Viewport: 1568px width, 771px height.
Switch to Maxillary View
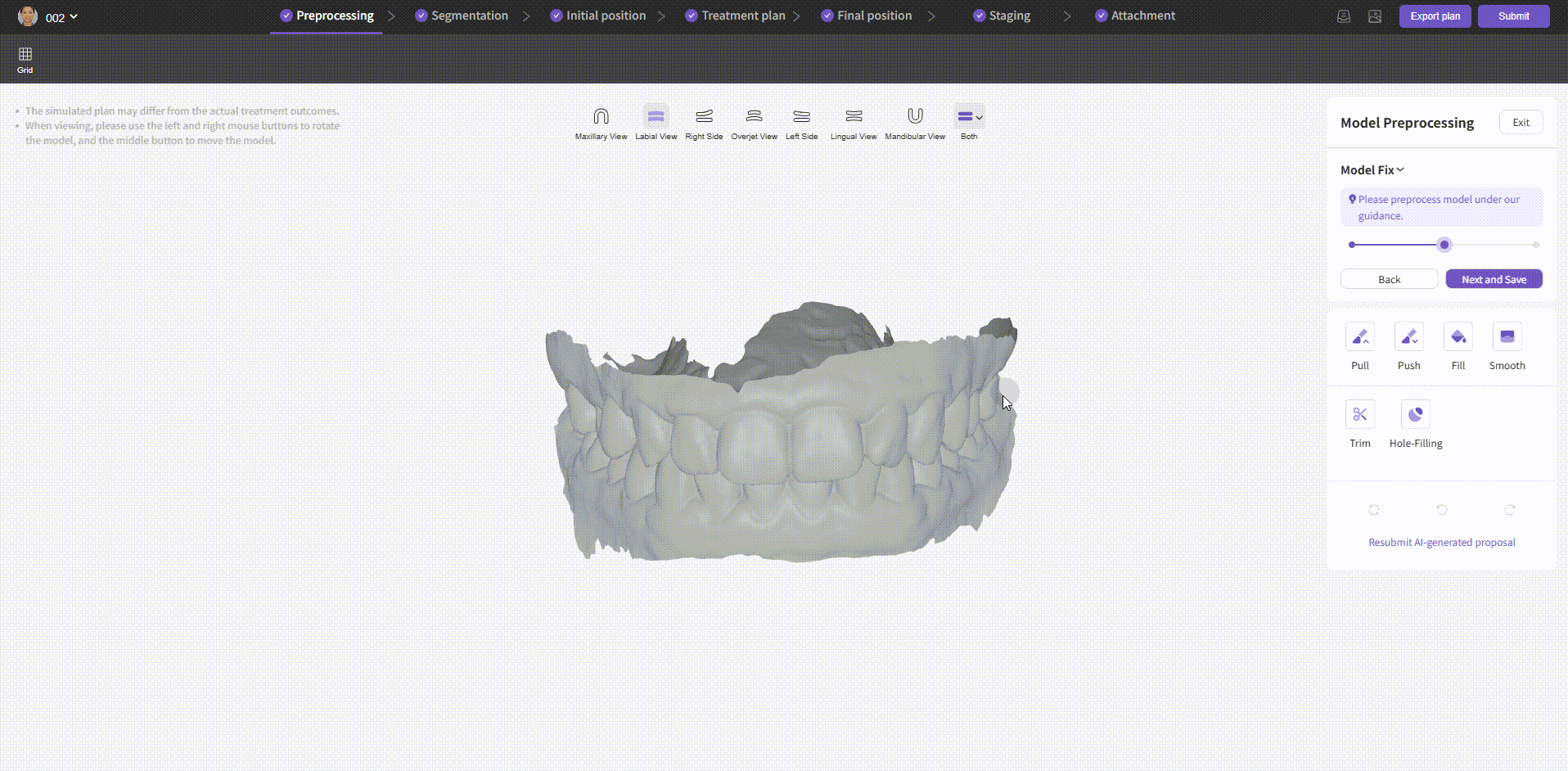pyautogui.click(x=601, y=124)
